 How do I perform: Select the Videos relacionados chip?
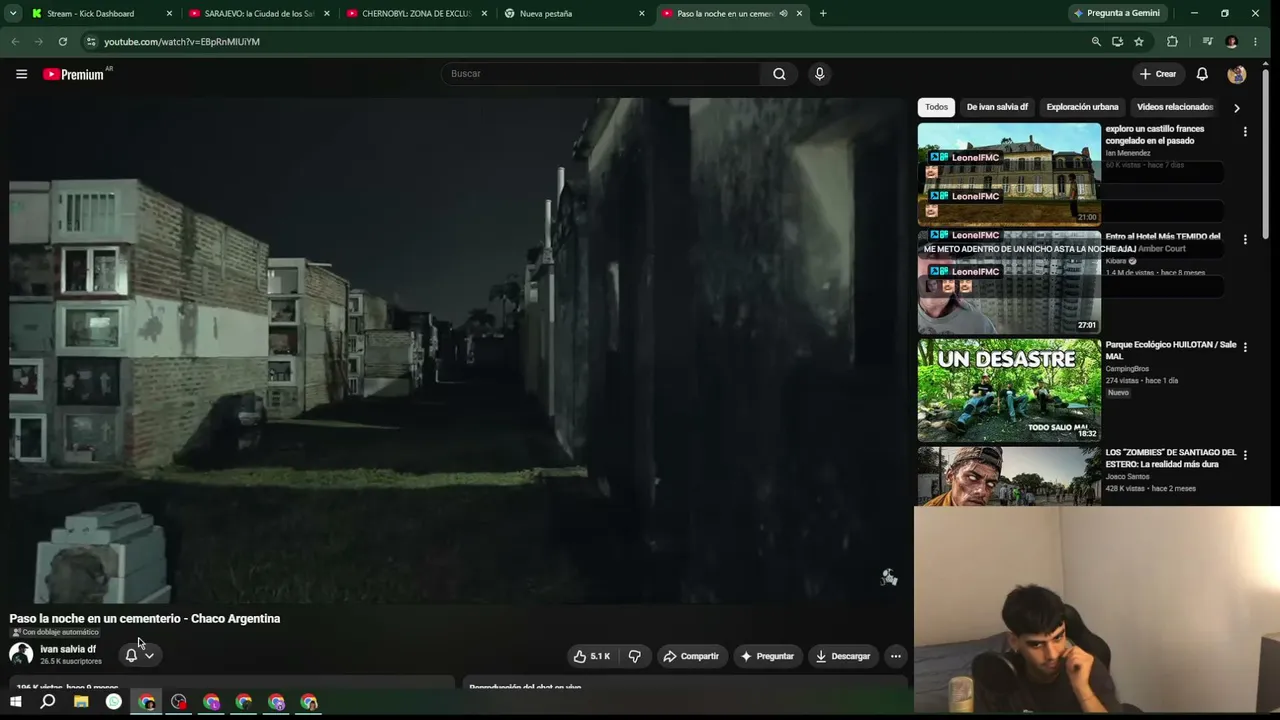[1175, 107]
